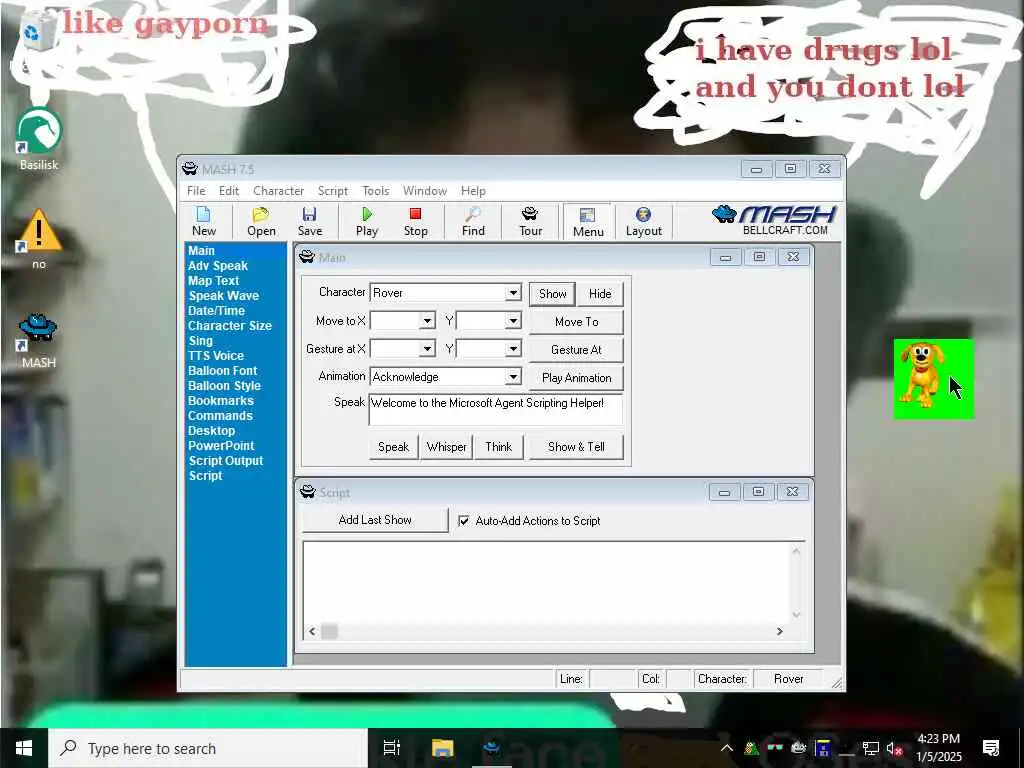The height and width of the screenshot is (768, 1024).
Task: Click the New script toolbar icon
Action: 204,221
